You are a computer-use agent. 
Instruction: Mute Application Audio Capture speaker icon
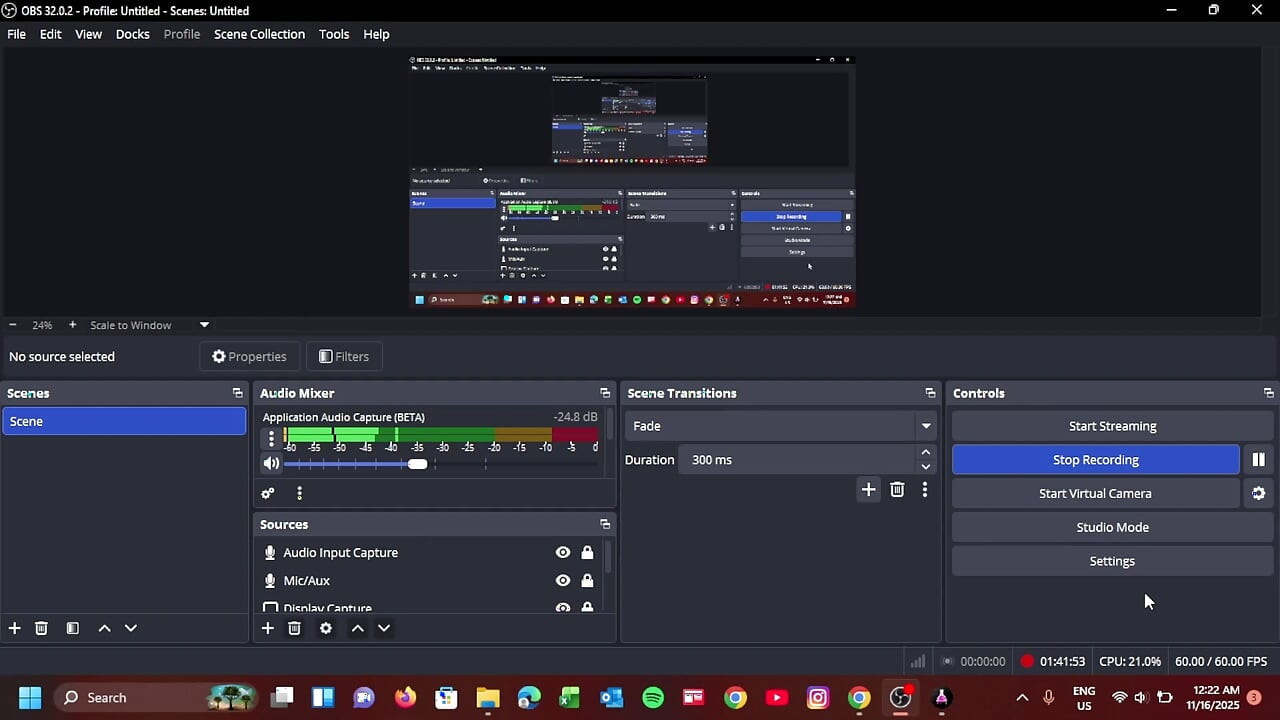271,464
